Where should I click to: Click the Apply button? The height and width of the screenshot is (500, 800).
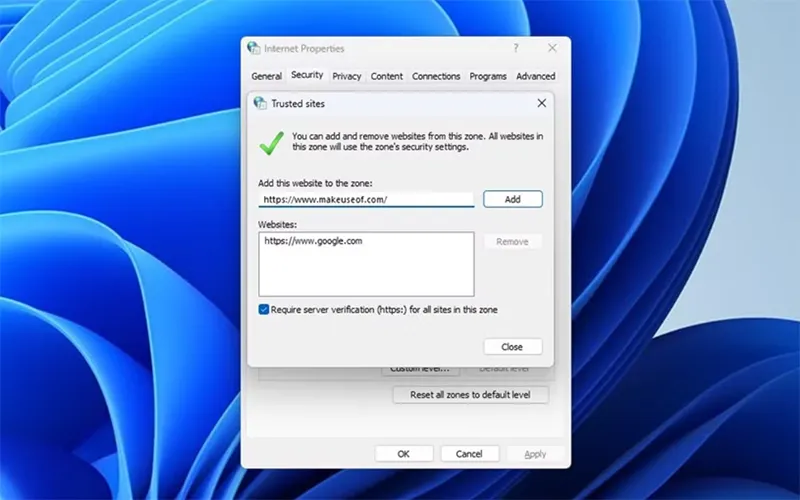pos(535,454)
